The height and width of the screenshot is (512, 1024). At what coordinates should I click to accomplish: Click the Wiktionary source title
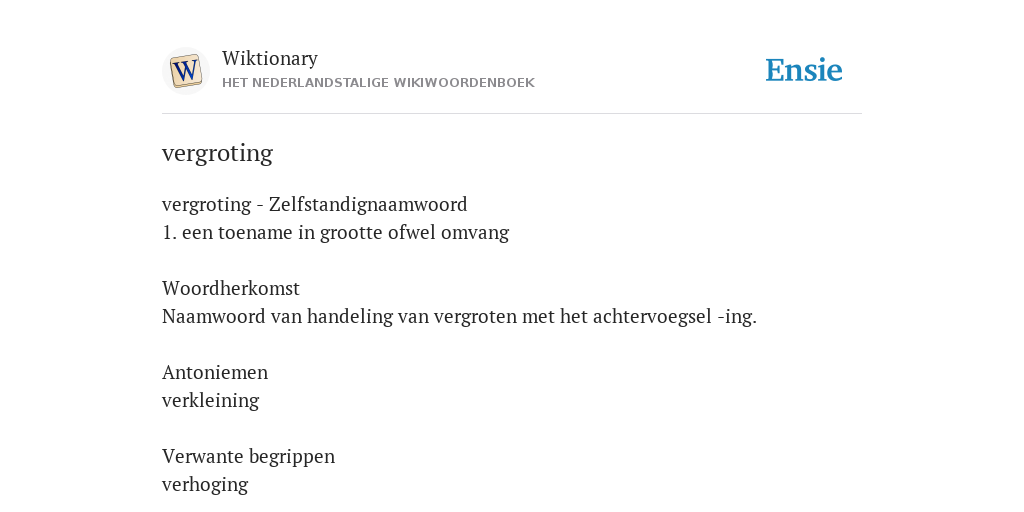point(270,58)
